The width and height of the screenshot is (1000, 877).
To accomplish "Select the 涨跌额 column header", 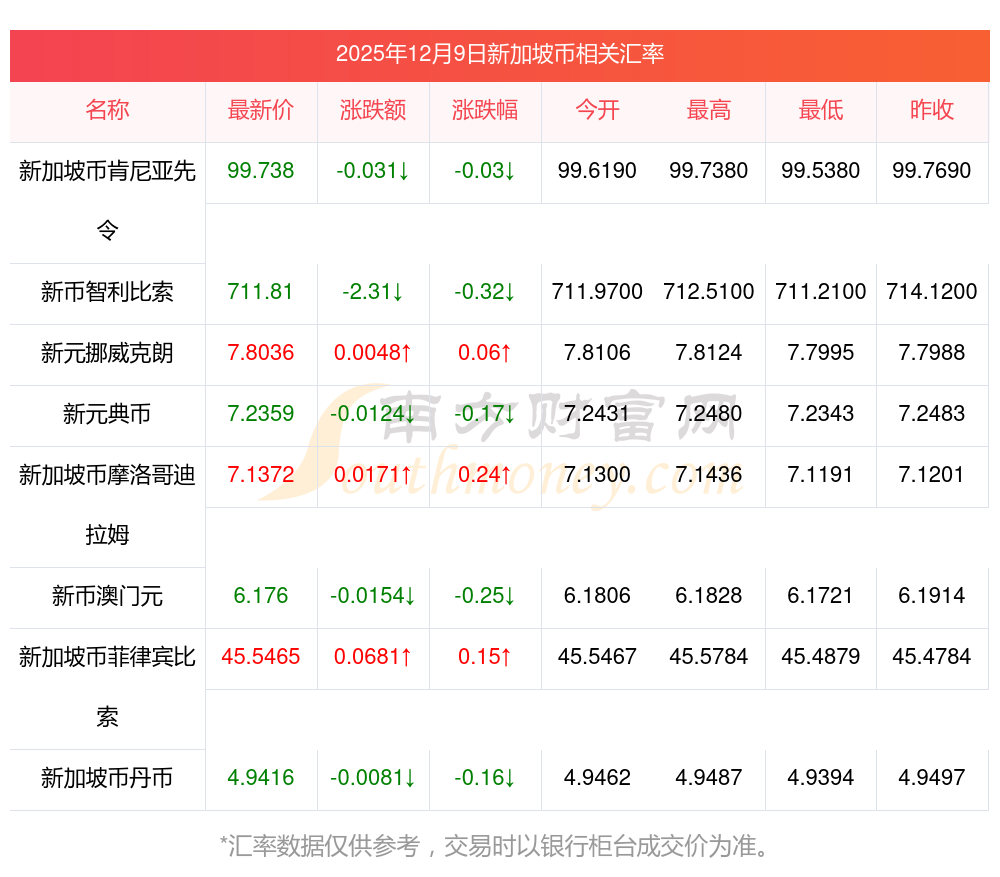I will (x=373, y=110).
